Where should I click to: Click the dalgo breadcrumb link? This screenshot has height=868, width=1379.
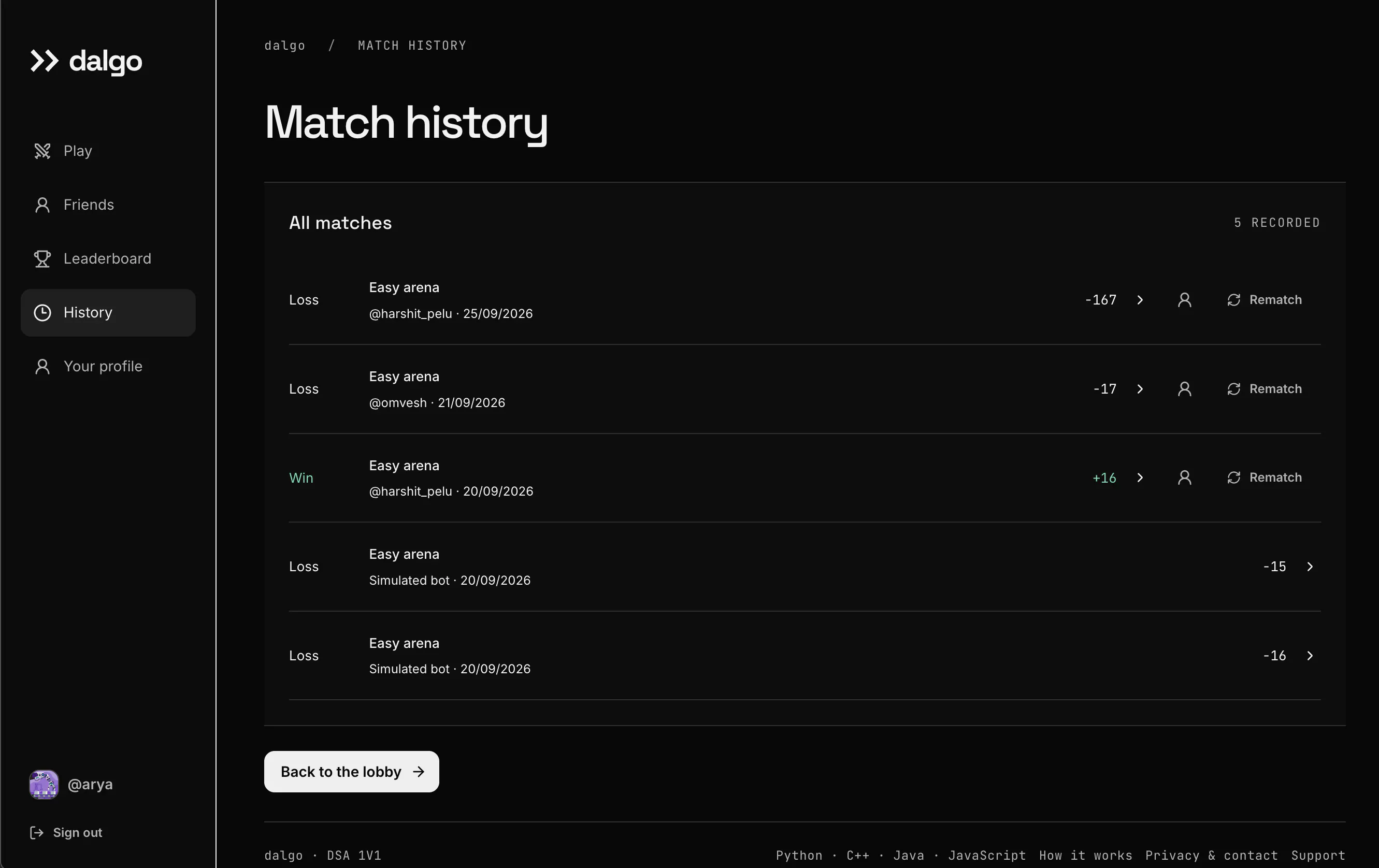284,45
